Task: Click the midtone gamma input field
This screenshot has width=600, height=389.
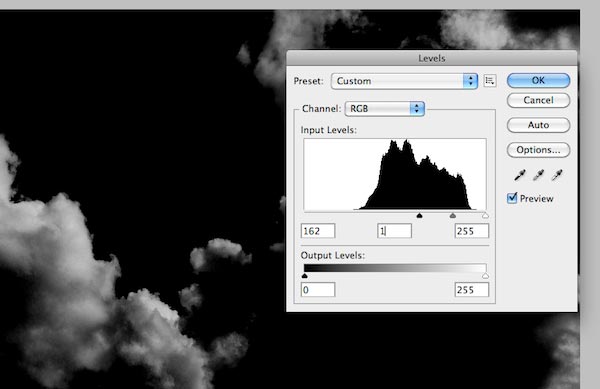Action: (x=395, y=231)
